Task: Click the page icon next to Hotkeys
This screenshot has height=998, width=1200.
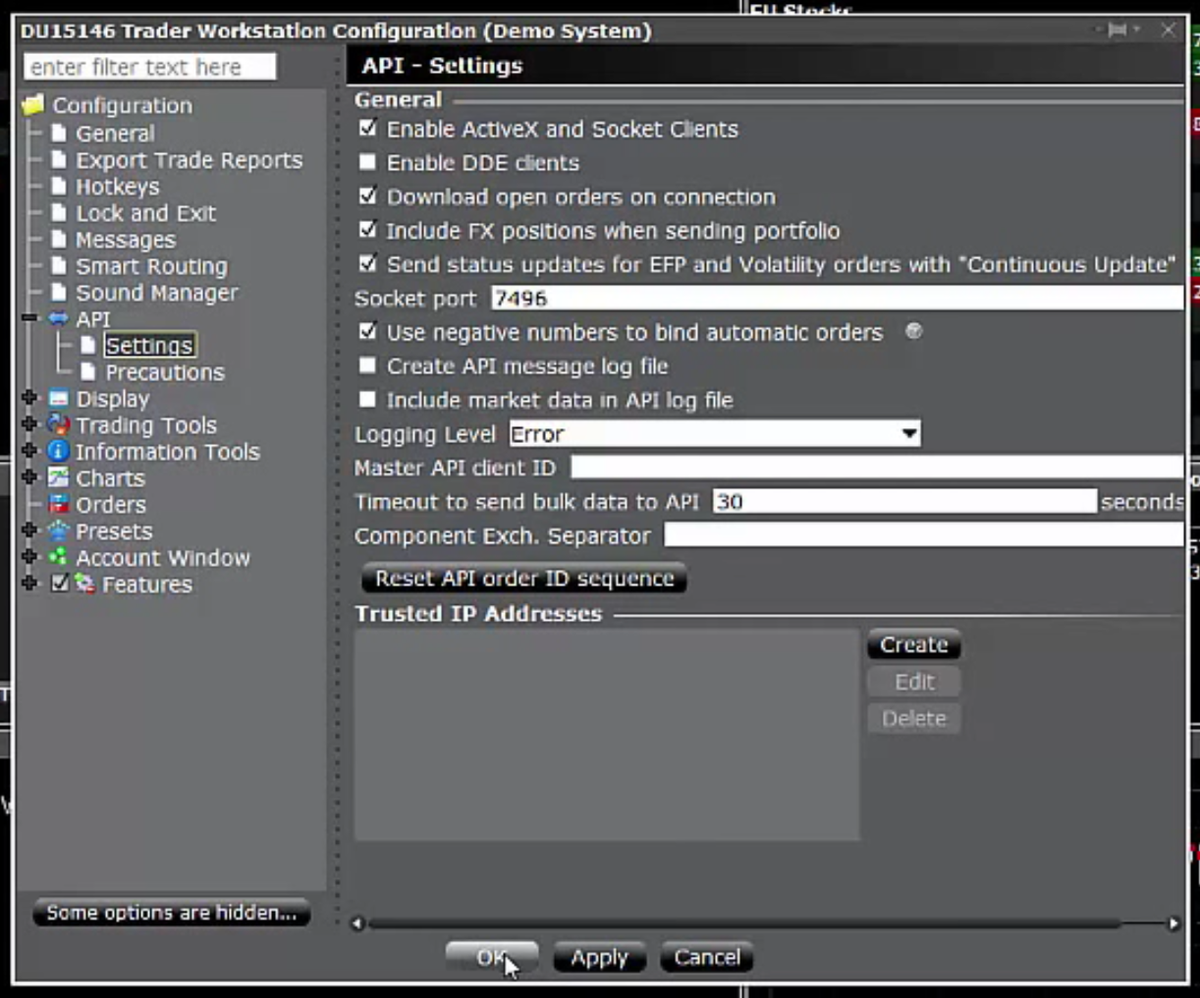Action: tap(58, 186)
